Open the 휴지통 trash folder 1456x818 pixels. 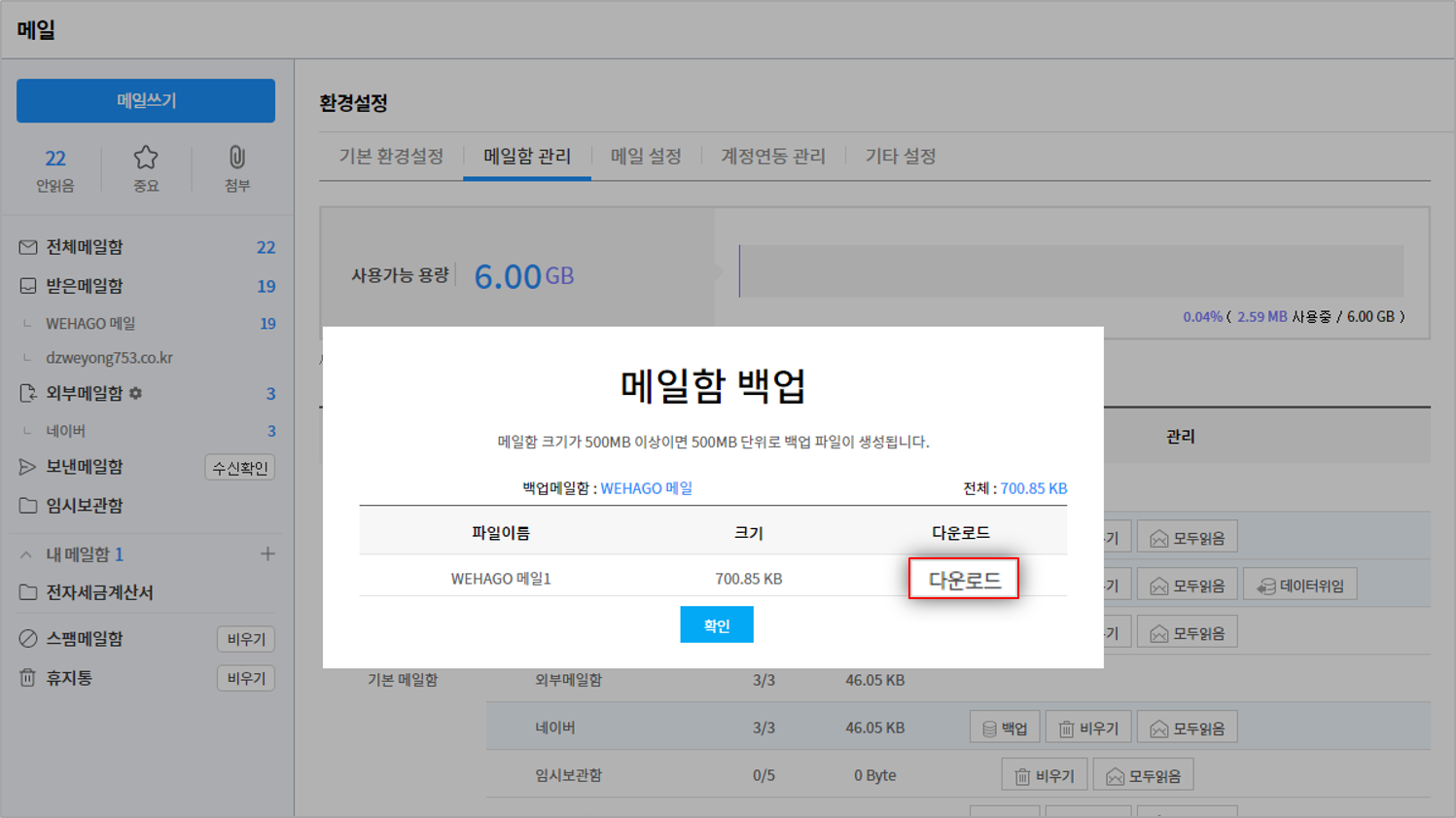pos(69,678)
